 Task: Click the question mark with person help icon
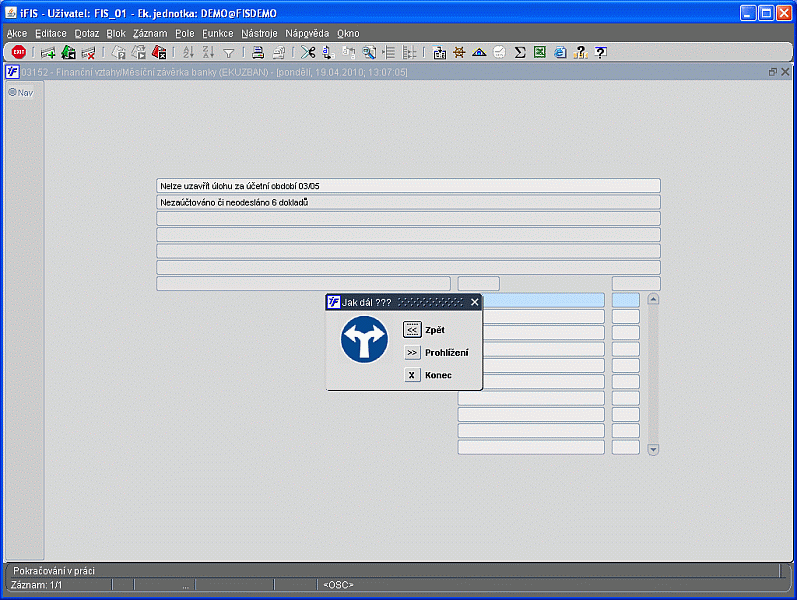[580, 52]
